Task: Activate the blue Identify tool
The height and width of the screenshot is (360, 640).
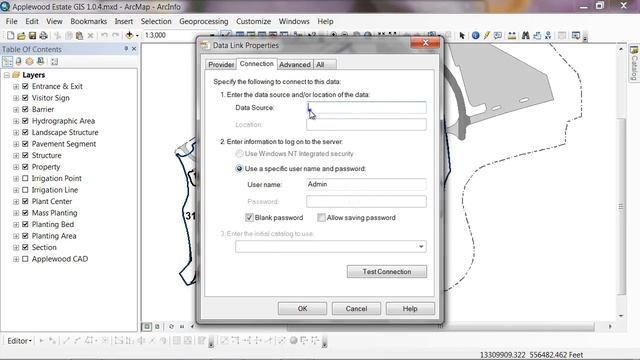Action: 476,36
